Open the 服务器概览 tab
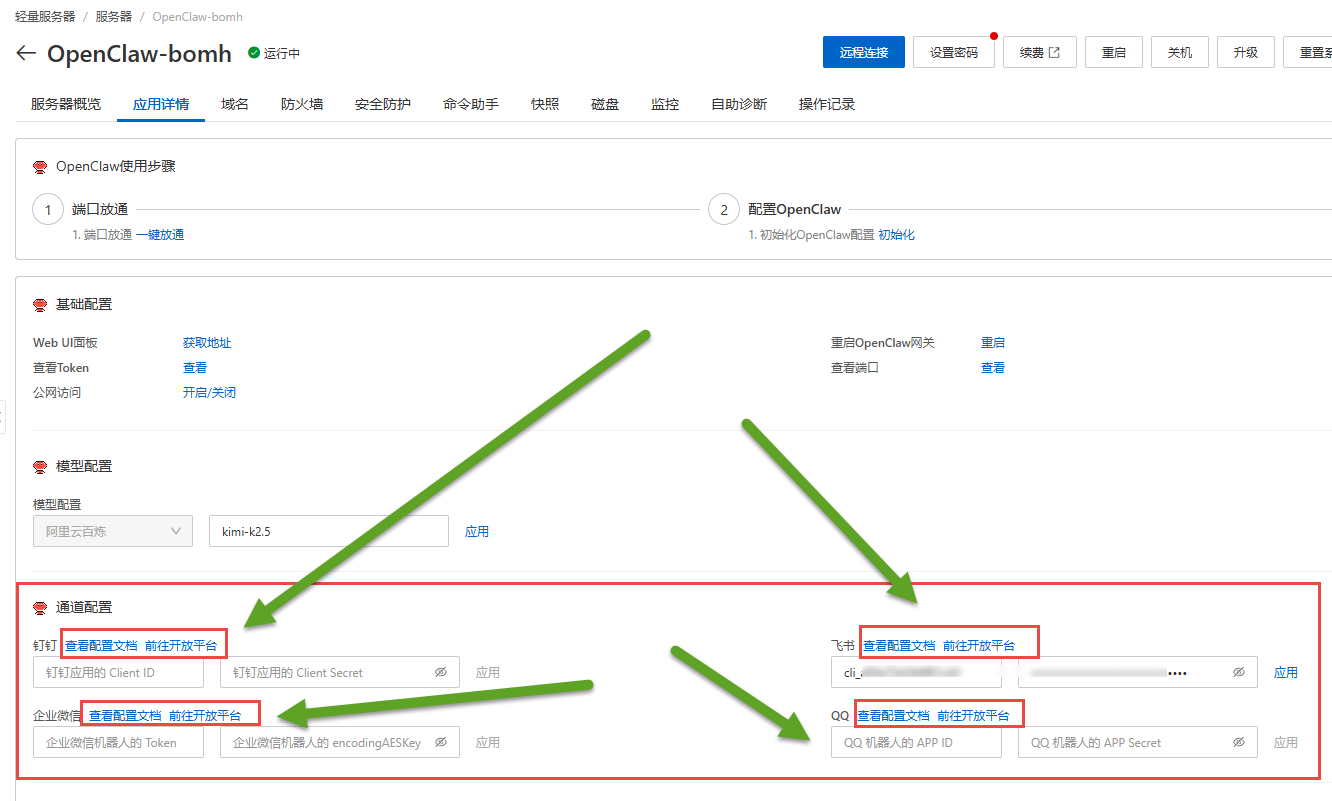This screenshot has width=1332, height=801. coord(66,104)
